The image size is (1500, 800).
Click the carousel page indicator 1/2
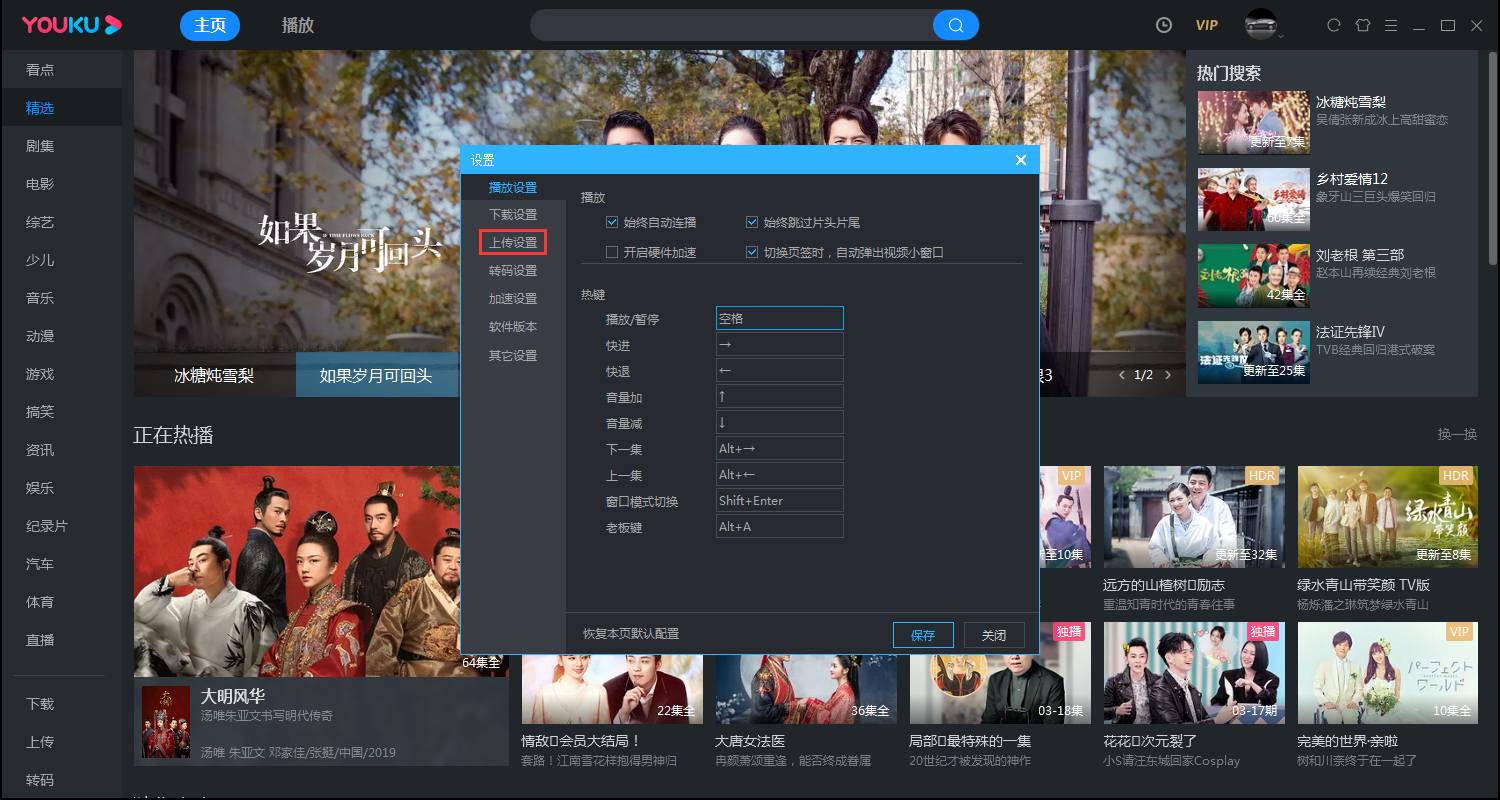click(1145, 372)
